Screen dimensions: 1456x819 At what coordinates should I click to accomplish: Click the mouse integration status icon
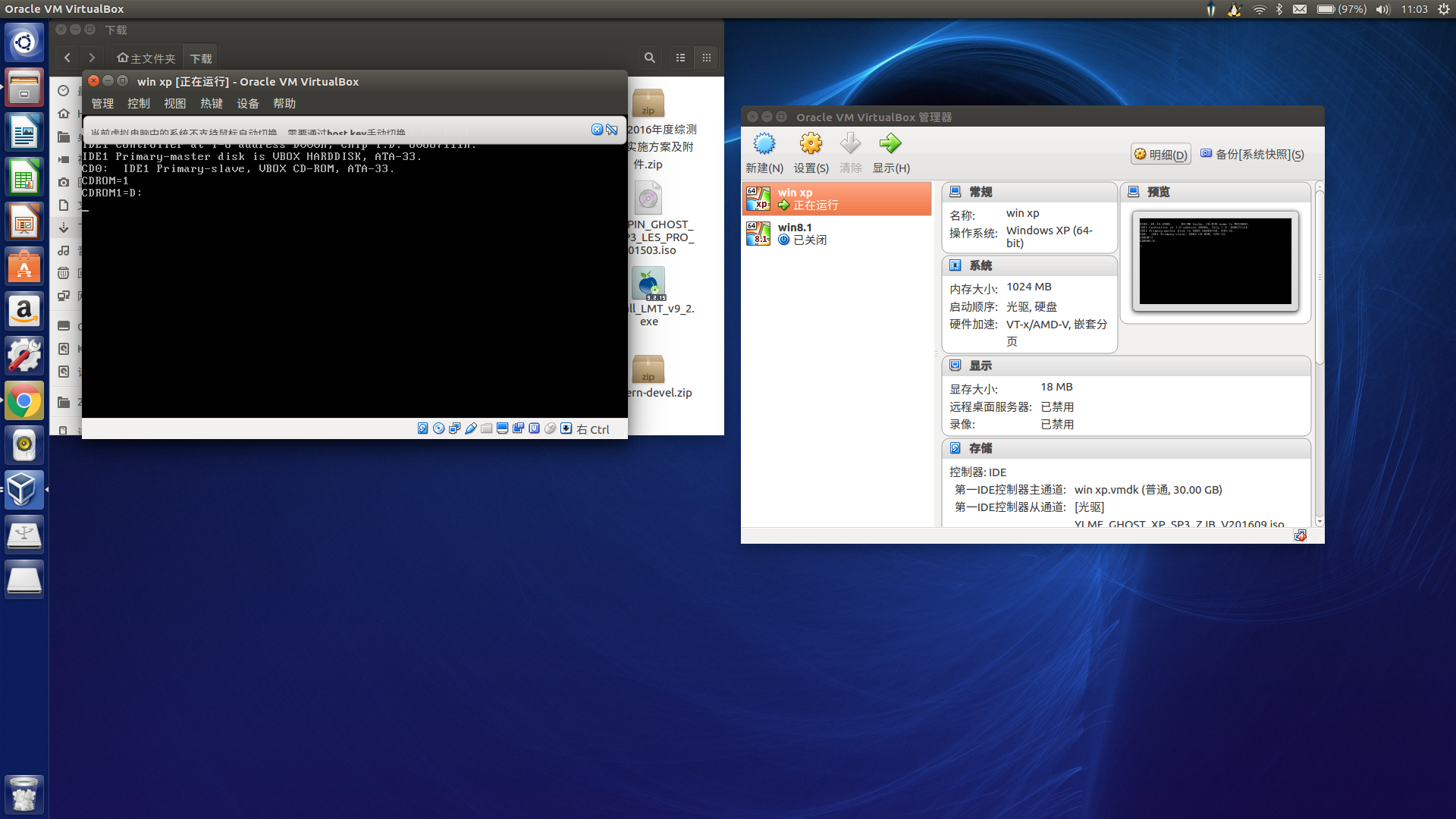click(x=551, y=428)
